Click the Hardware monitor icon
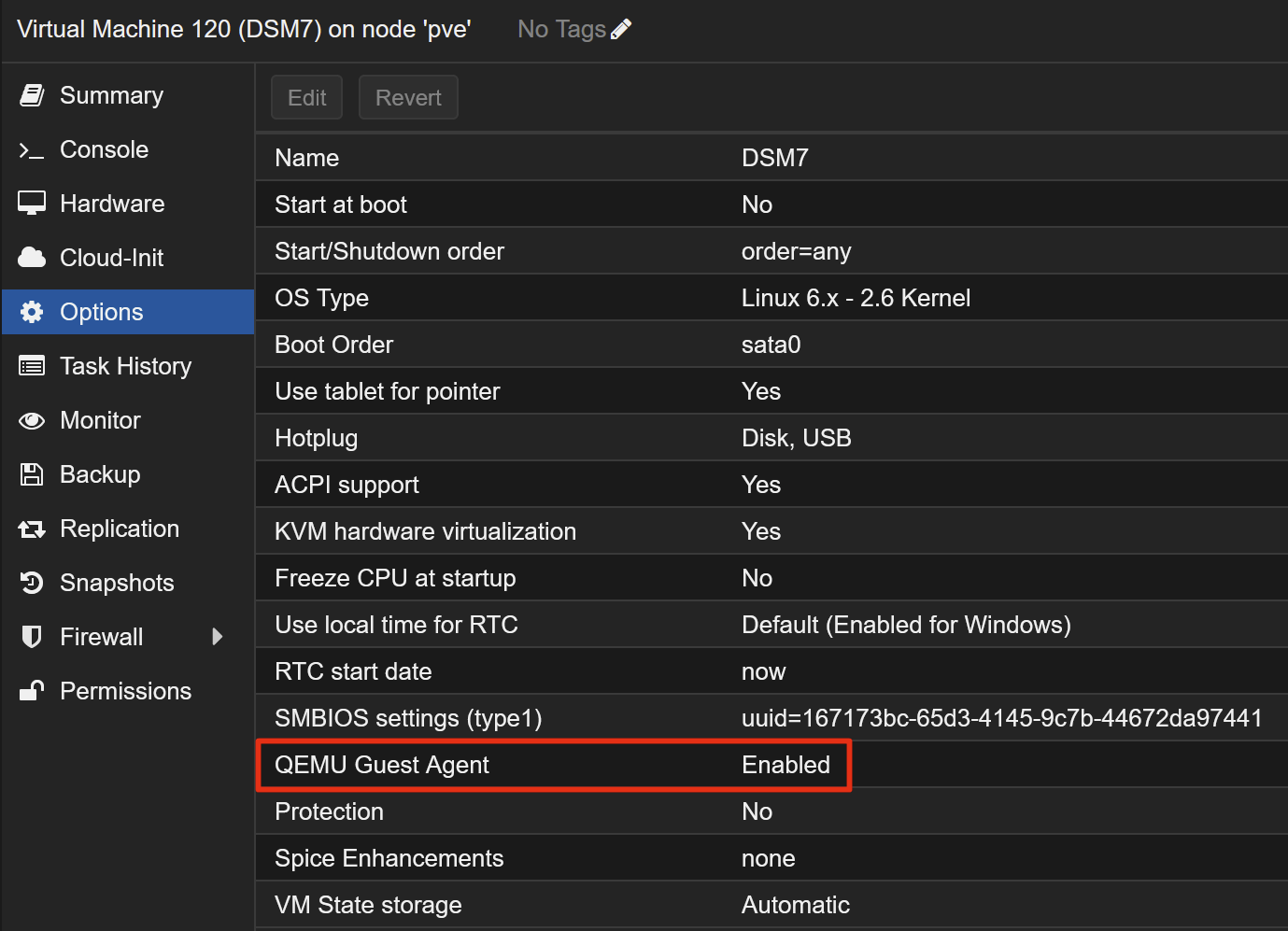Screen dimensions: 1288x931 click(x=32, y=204)
